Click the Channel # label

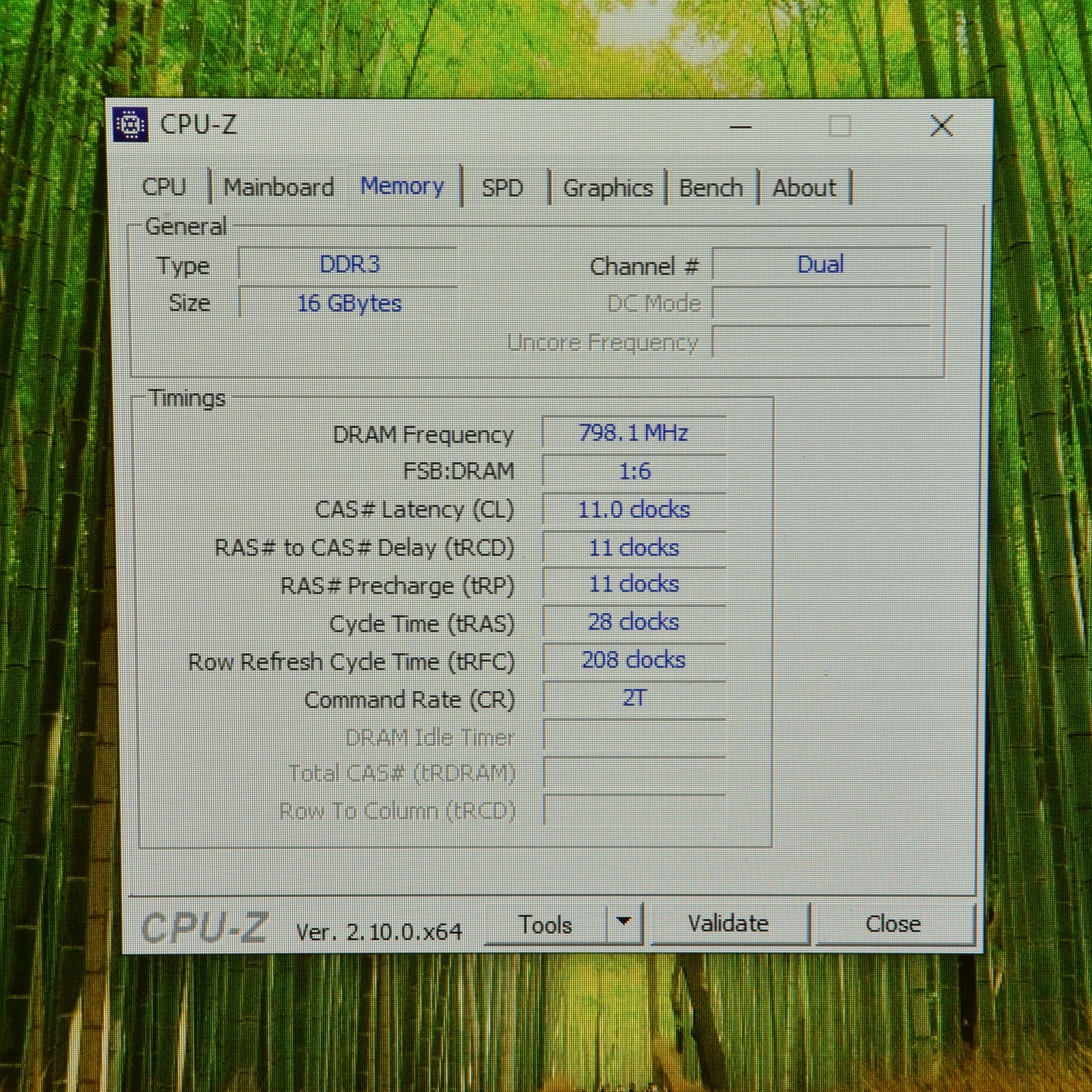[644, 266]
